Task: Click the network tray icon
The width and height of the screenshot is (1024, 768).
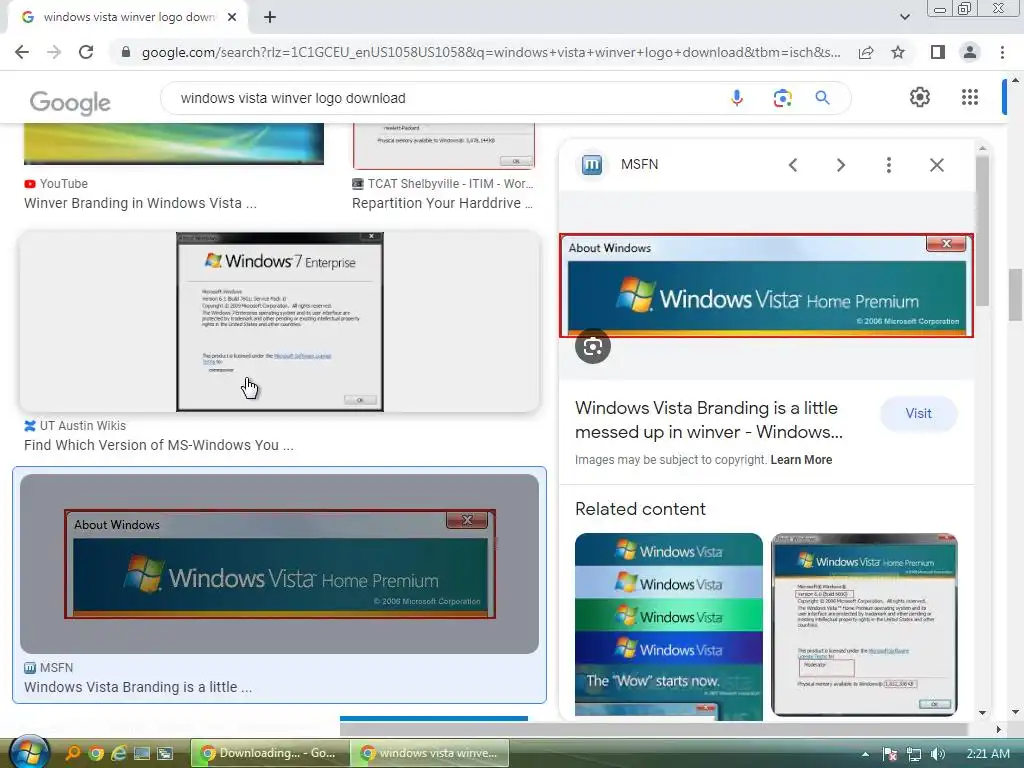Action: (x=914, y=754)
